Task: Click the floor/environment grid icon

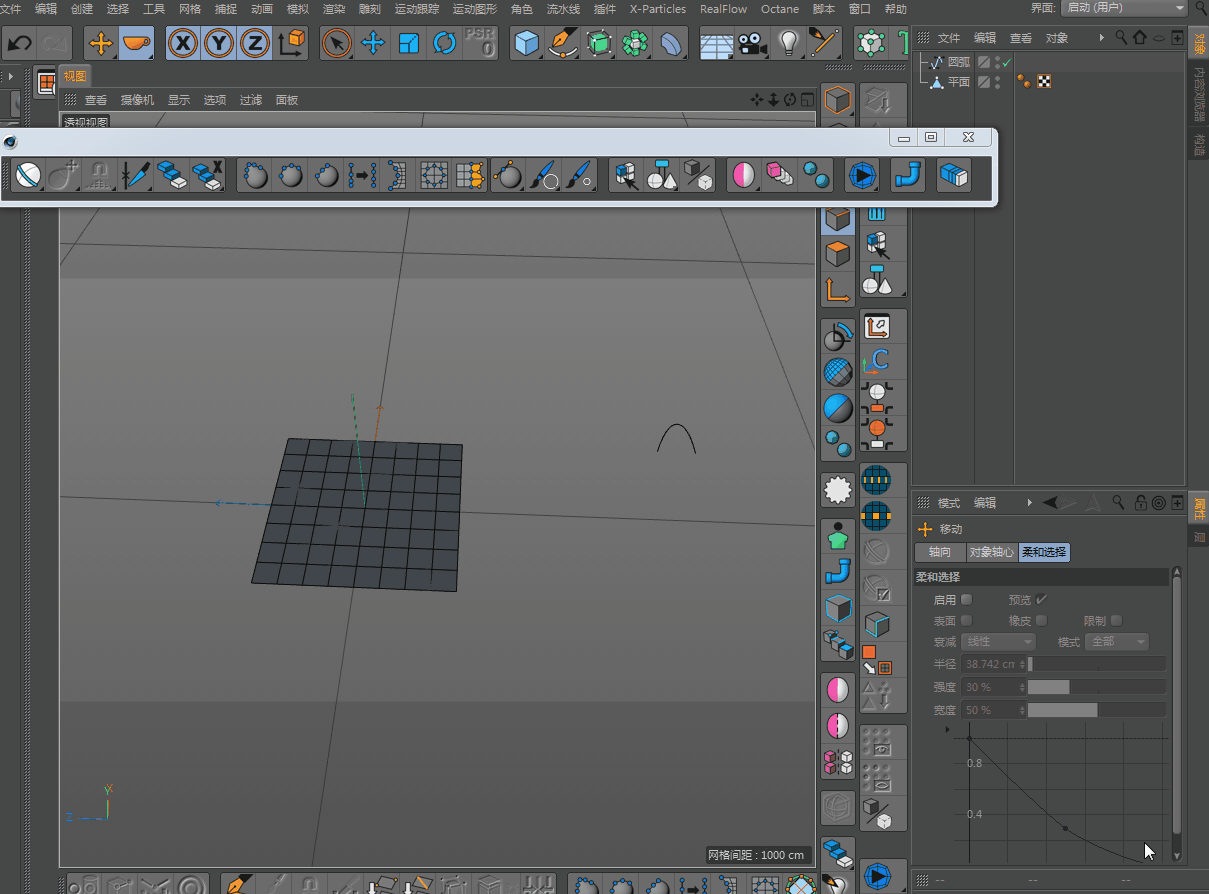Action: click(x=716, y=43)
